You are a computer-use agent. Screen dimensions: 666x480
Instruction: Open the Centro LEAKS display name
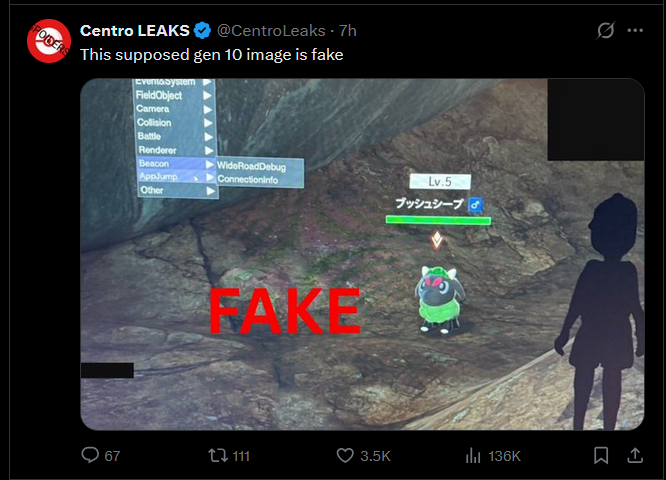[135, 31]
